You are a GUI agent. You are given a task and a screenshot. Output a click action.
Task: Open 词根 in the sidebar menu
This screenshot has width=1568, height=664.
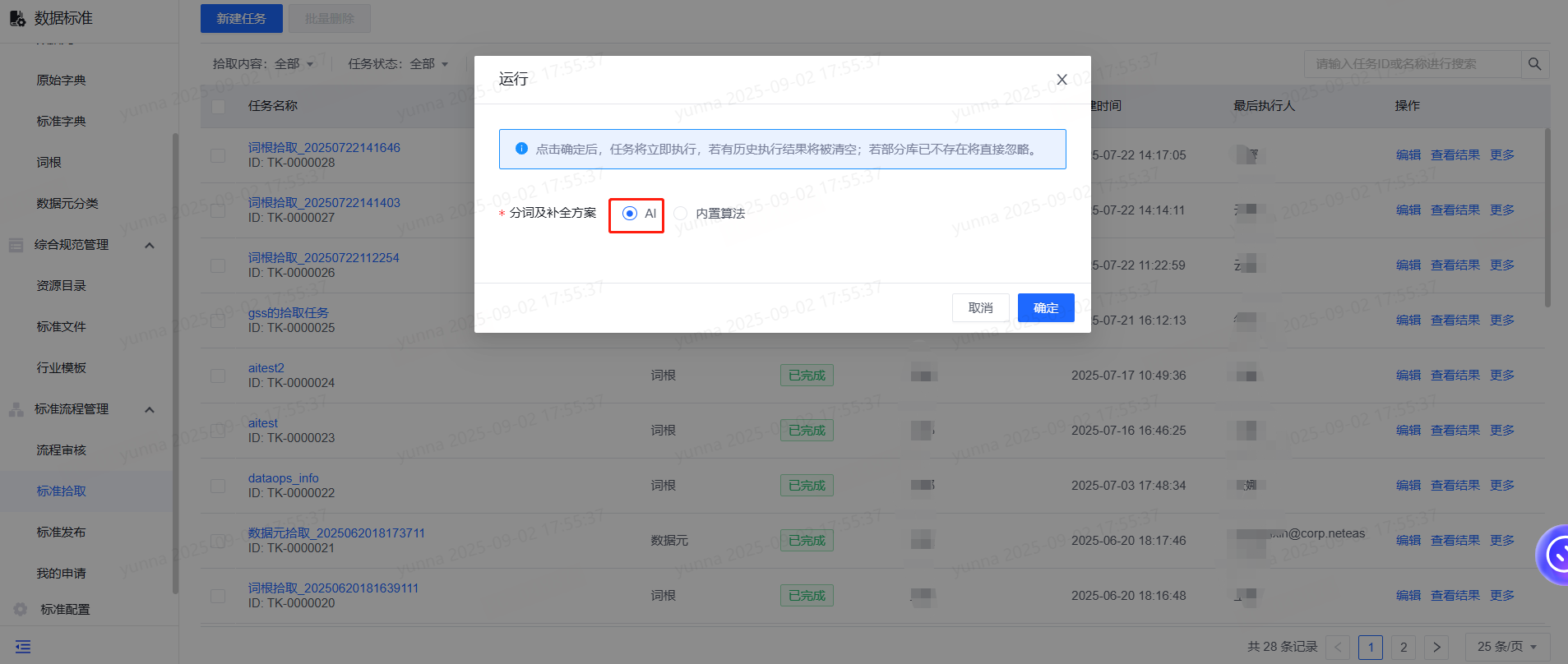(49, 163)
